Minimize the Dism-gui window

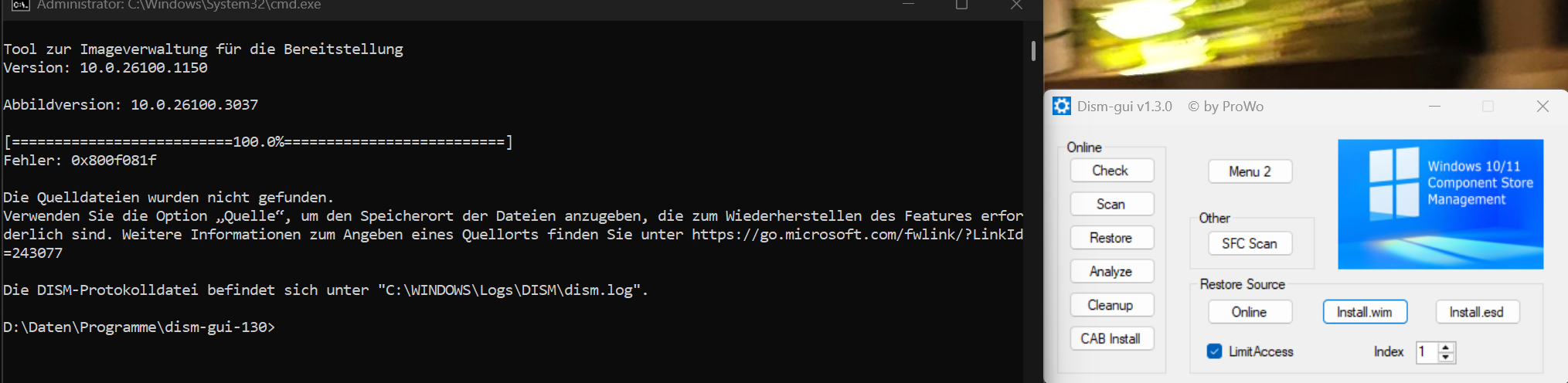point(1435,106)
